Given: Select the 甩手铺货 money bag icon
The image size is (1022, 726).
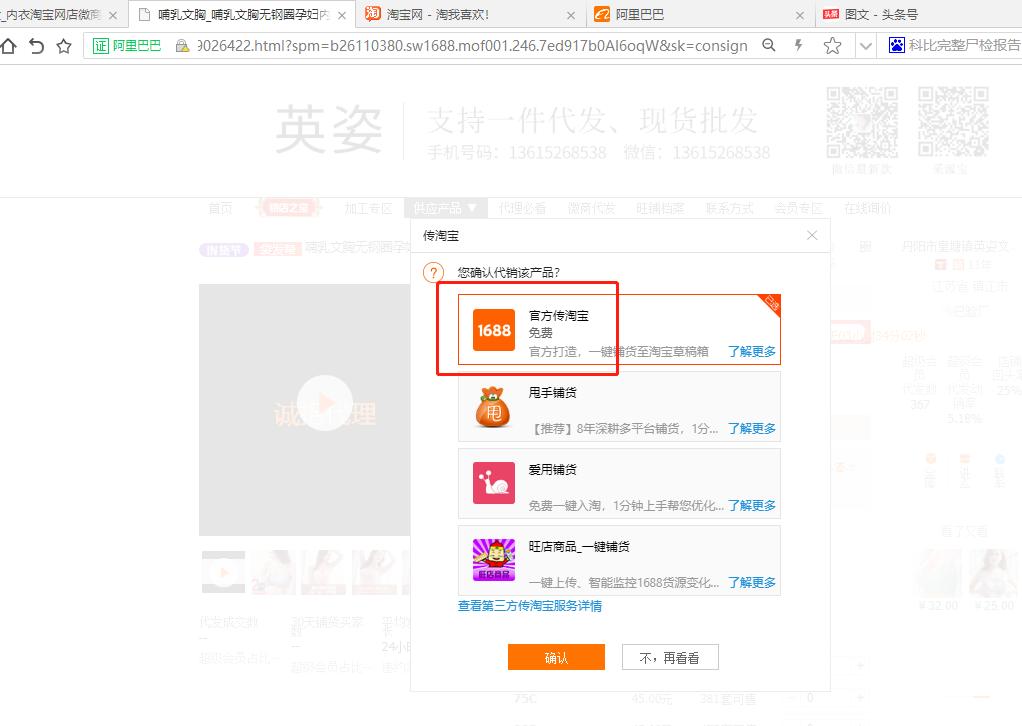Looking at the screenshot, I should click(493, 407).
